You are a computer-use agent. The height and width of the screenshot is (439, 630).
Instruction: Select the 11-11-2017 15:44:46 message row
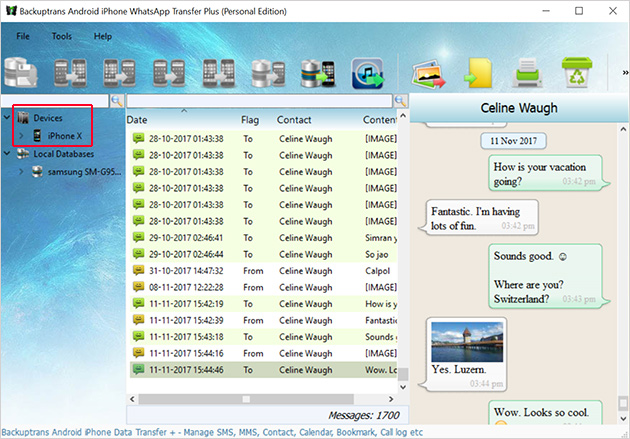pos(264,370)
